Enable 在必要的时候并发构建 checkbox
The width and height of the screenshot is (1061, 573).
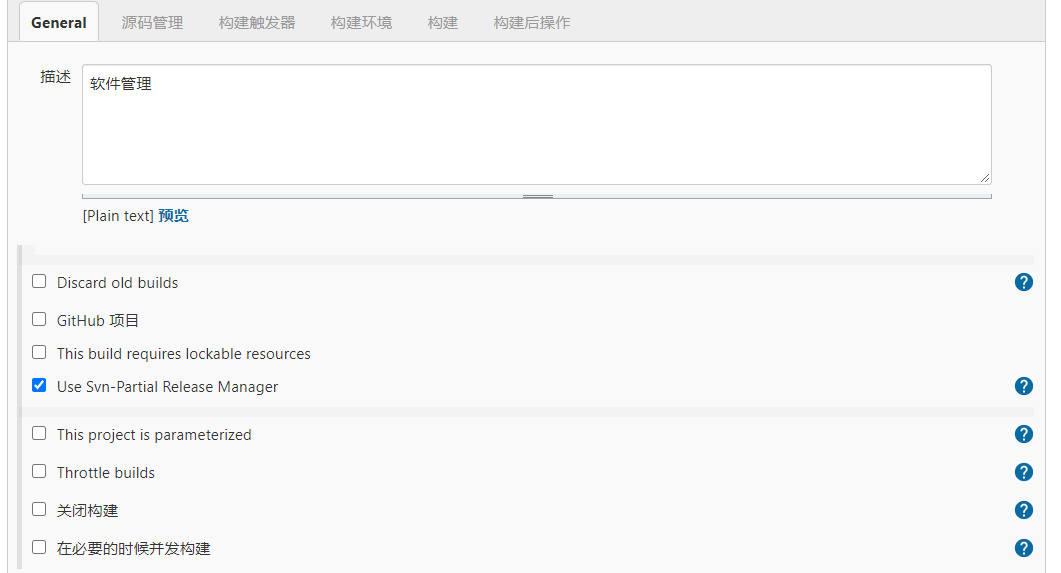click(x=39, y=547)
